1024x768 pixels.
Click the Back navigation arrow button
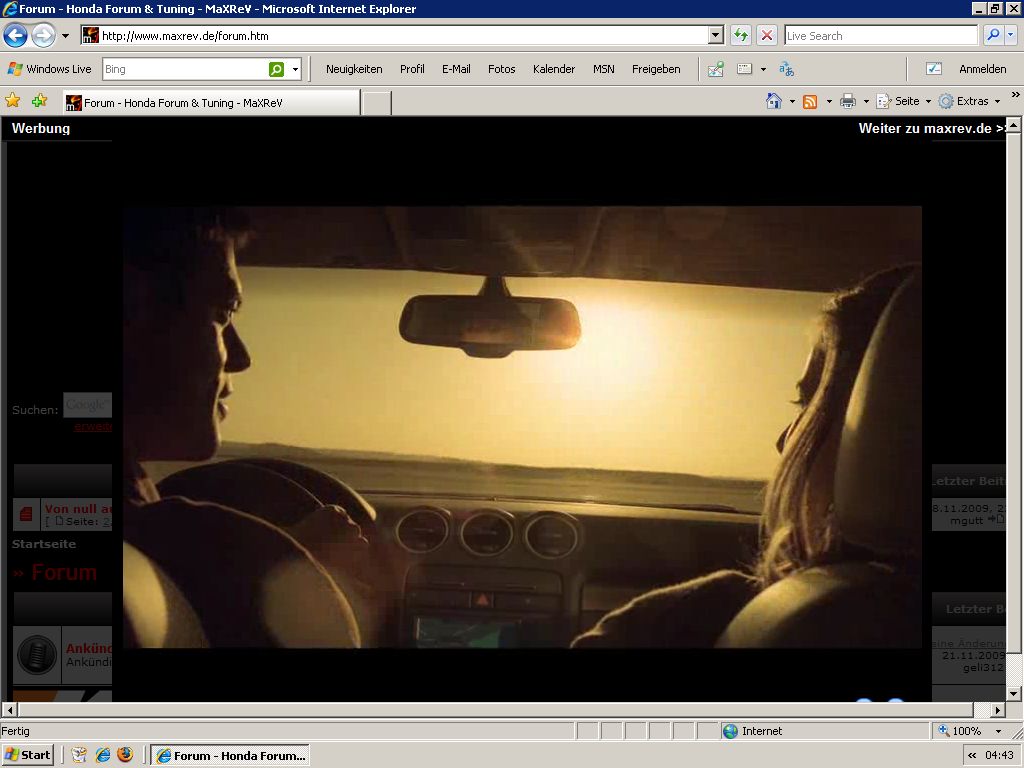15,36
